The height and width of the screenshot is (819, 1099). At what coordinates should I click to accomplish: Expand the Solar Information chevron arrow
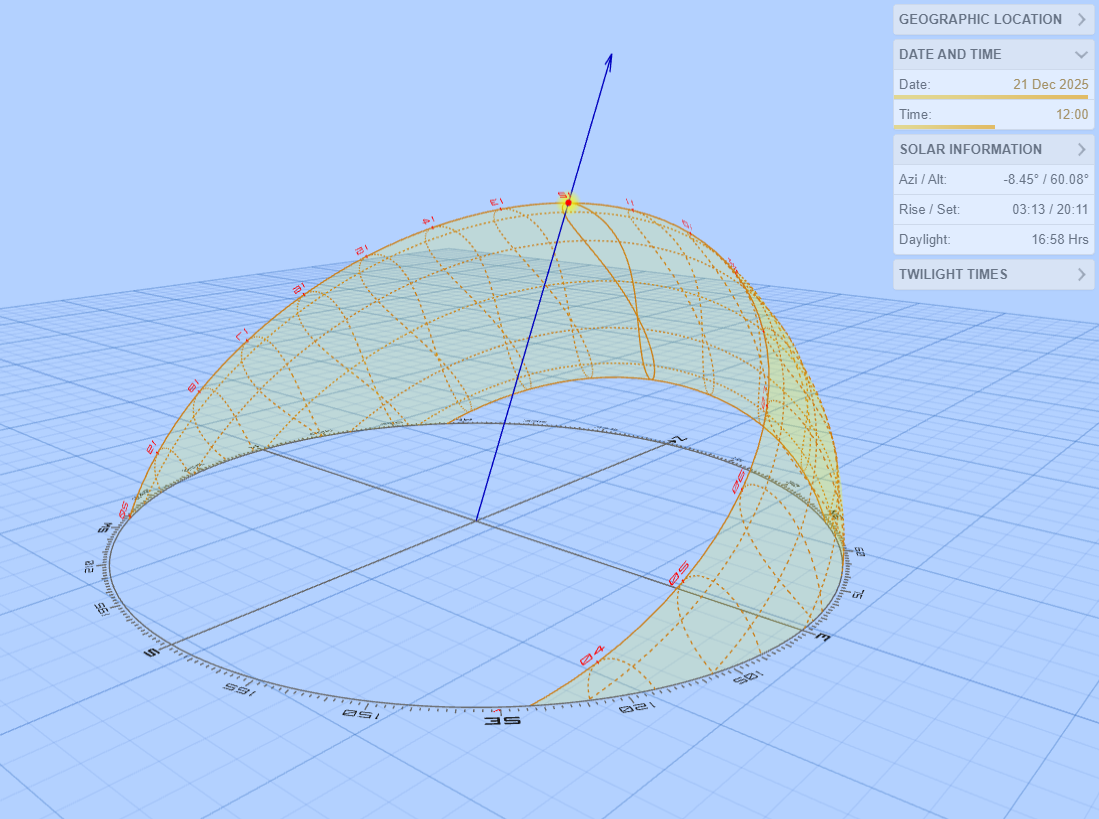click(1081, 149)
